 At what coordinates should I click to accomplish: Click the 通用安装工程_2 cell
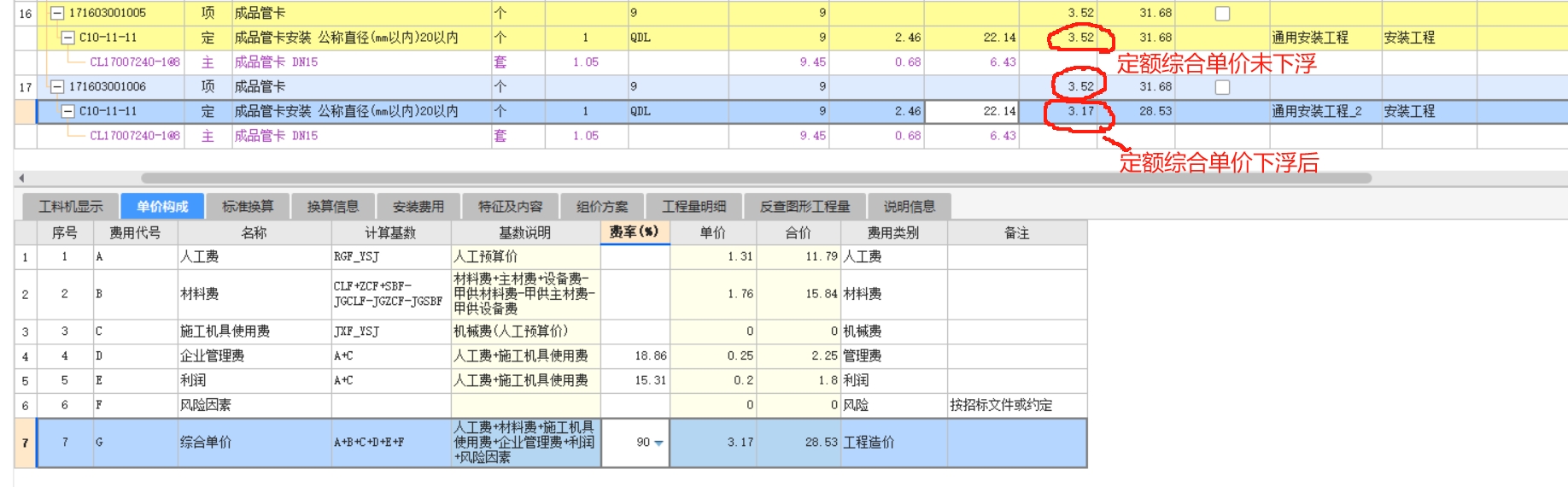[1325, 111]
